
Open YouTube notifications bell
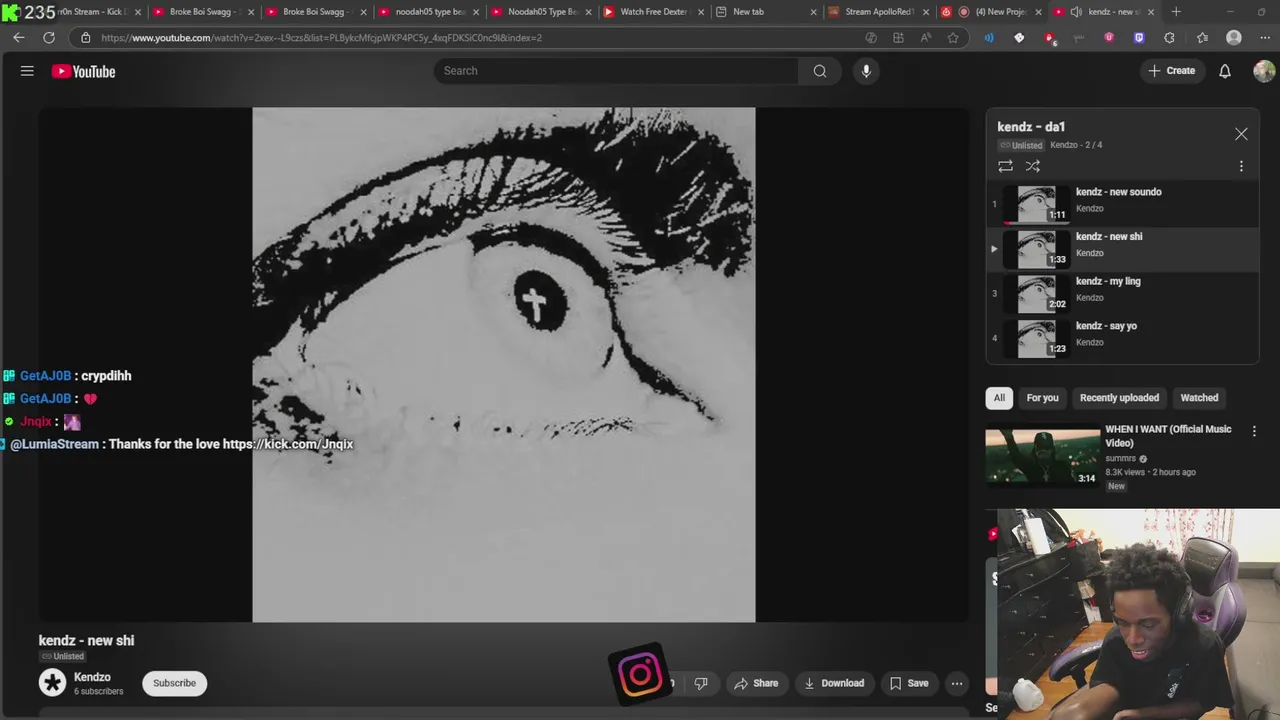pos(1224,71)
